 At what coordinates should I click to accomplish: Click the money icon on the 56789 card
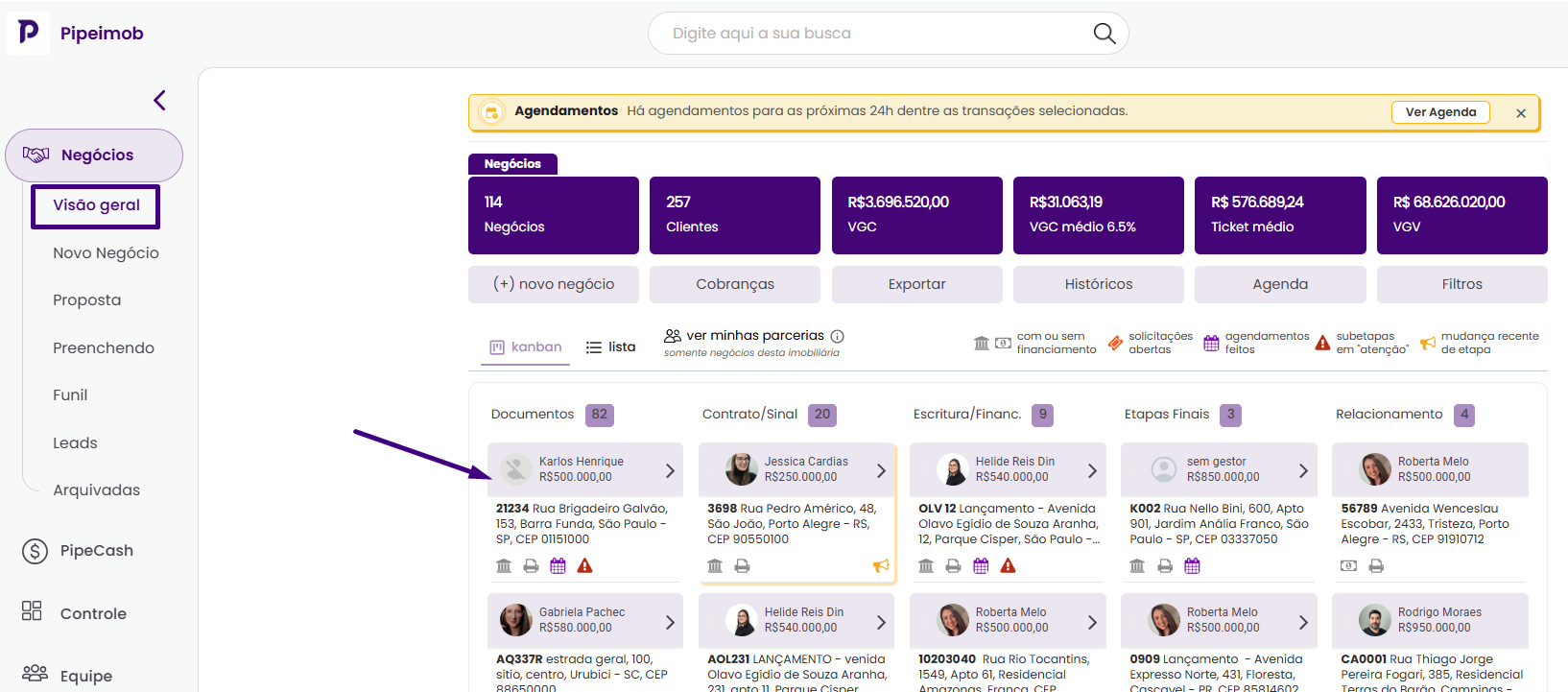tap(1348, 566)
